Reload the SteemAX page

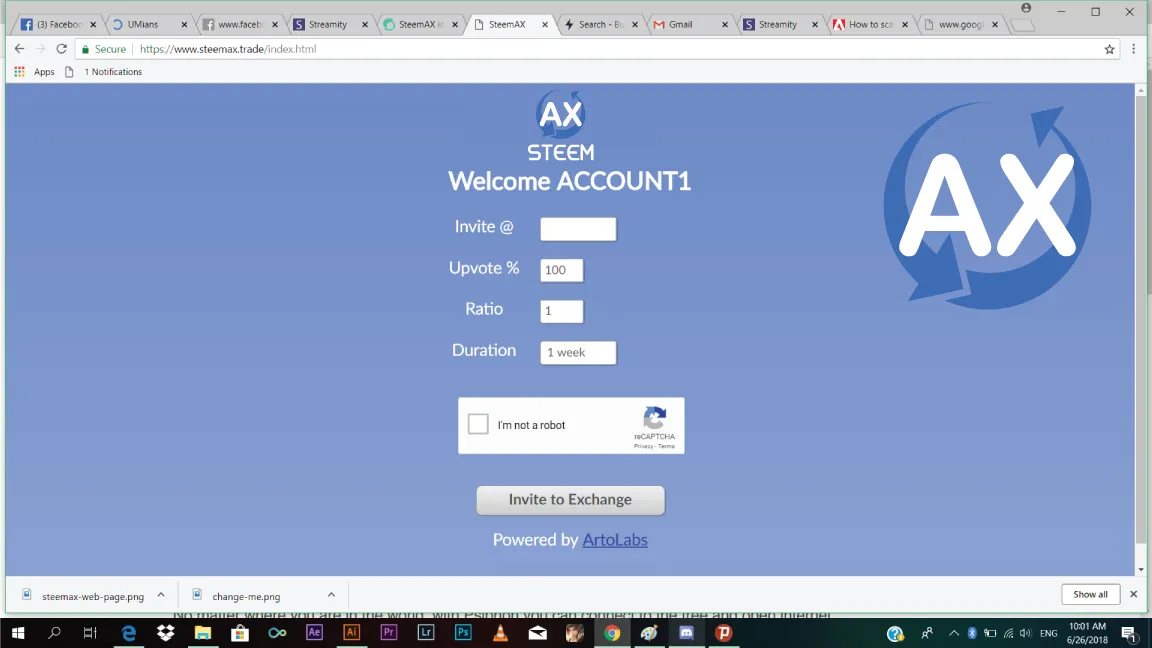coord(62,48)
